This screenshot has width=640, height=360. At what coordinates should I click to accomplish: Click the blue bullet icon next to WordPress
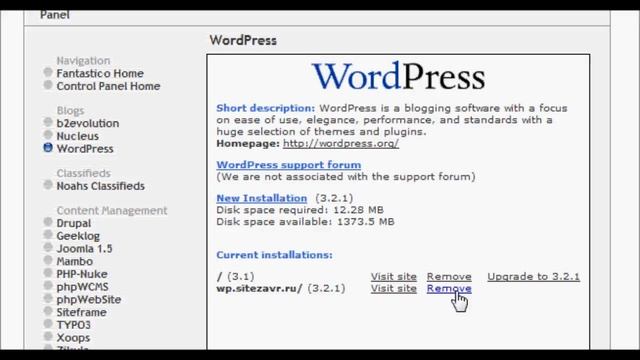(x=48, y=147)
